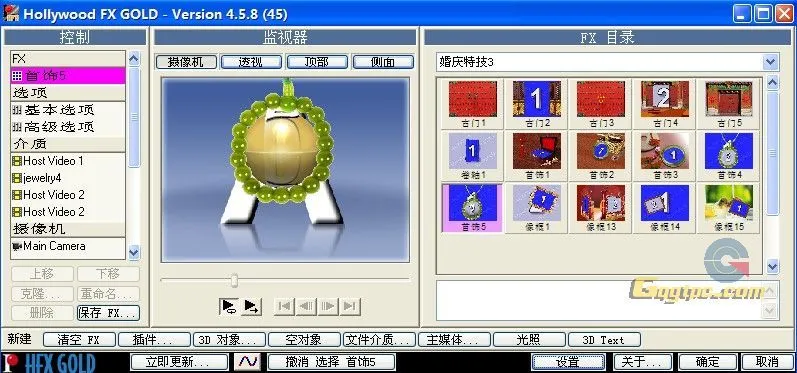797x373 pixels.
Task: Add 主媒体... media
Action: pos(454,340)
